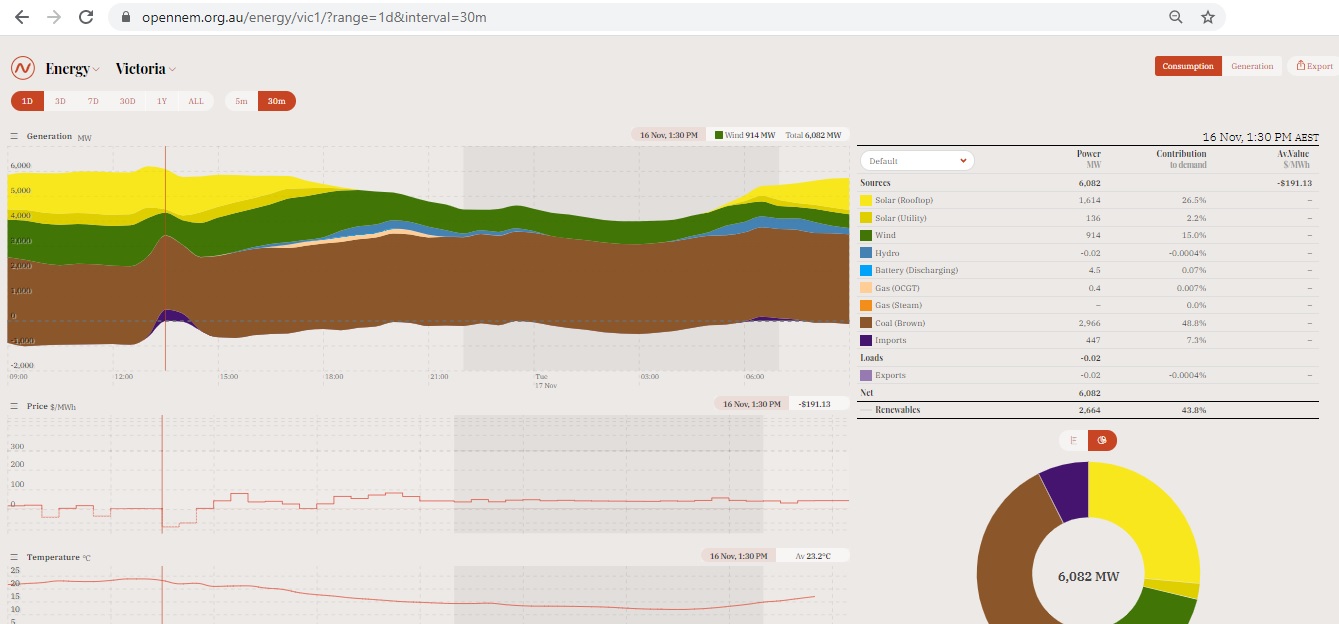
Task: Select the 3D range tab
Action: [60, 101]
